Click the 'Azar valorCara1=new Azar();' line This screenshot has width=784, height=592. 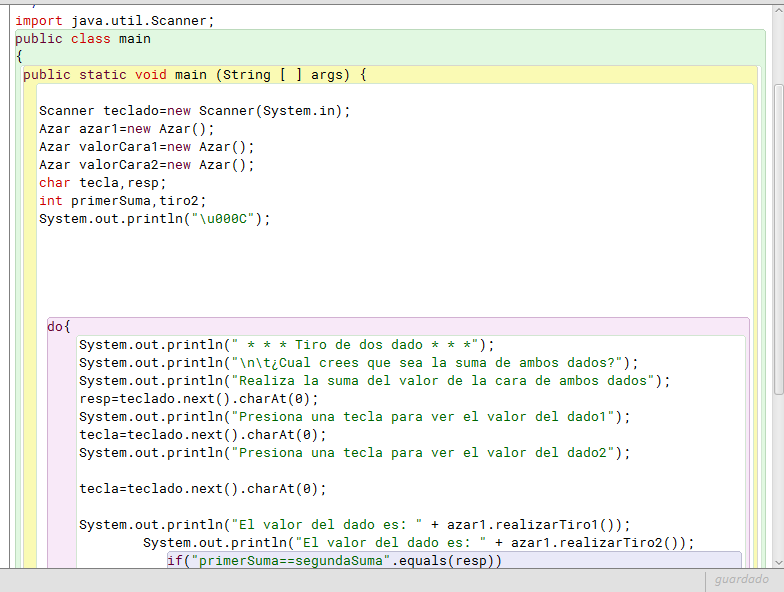click(147, 147)
